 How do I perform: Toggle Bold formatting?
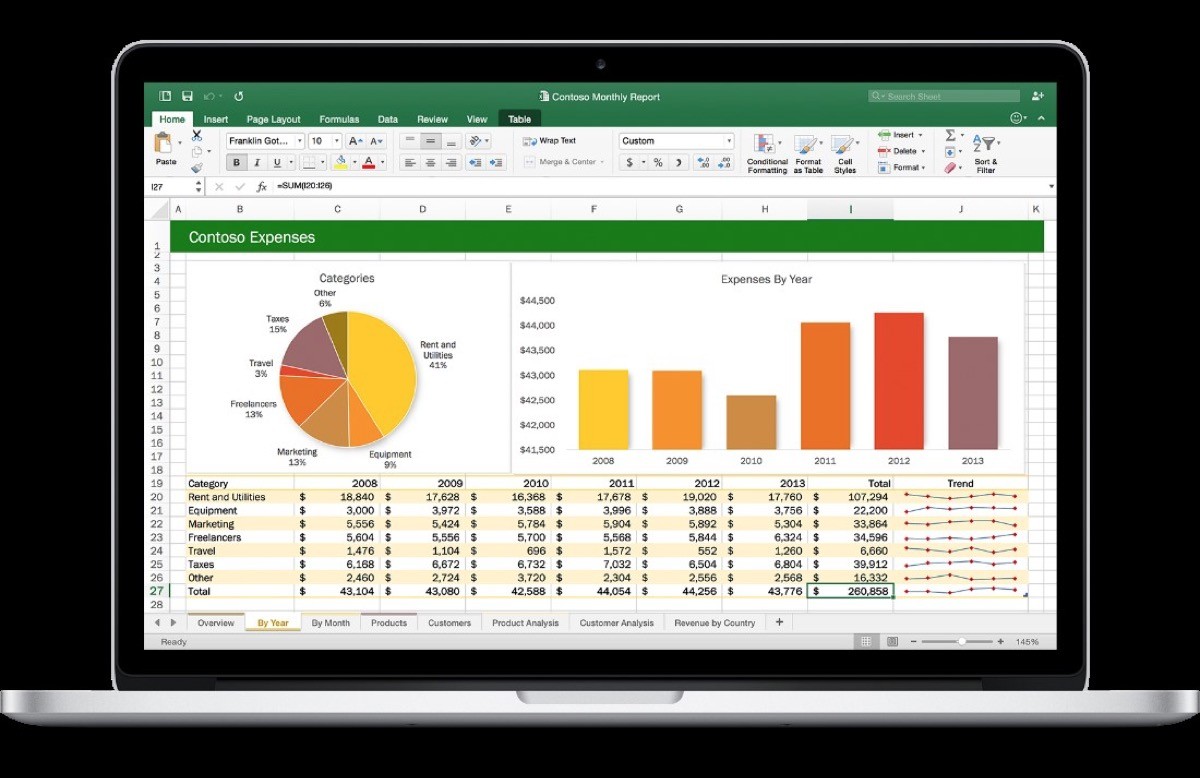237,162
